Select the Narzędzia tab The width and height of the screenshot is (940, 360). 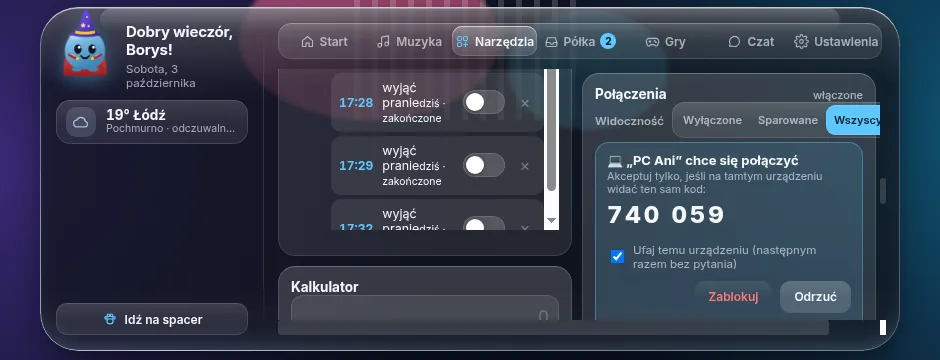pos(495,41)
